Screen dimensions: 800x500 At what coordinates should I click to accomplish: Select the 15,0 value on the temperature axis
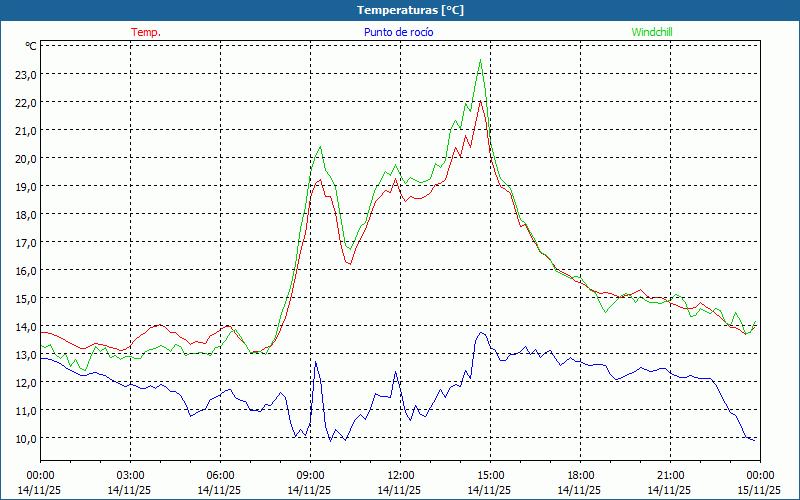click(x=25, y=298)
